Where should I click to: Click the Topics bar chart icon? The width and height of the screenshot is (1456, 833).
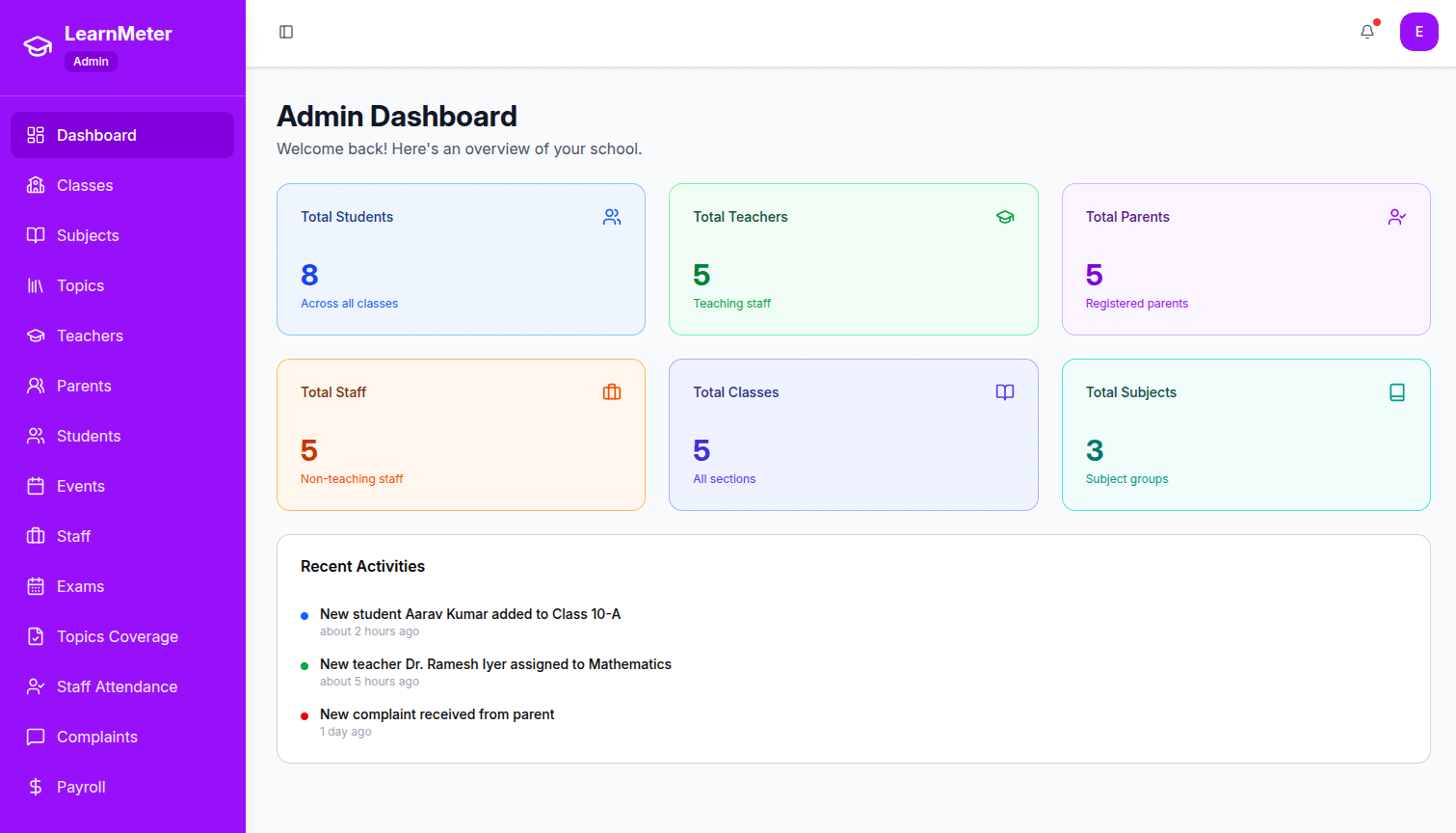[x=36, y=285]
